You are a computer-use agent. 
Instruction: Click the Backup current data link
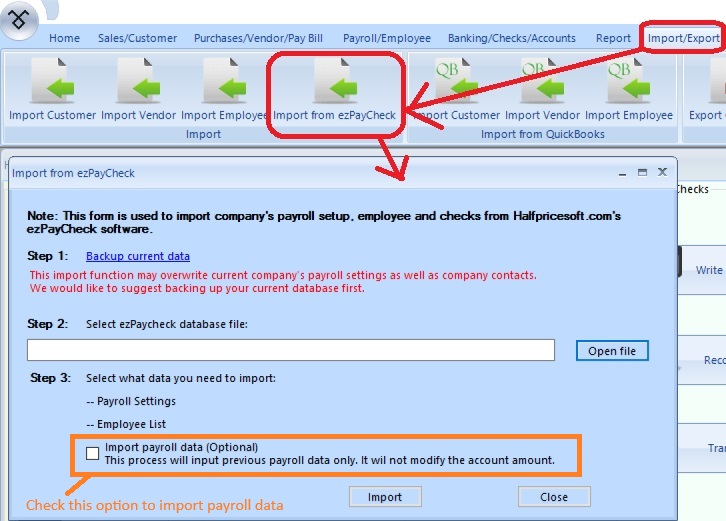coord(138,256)
